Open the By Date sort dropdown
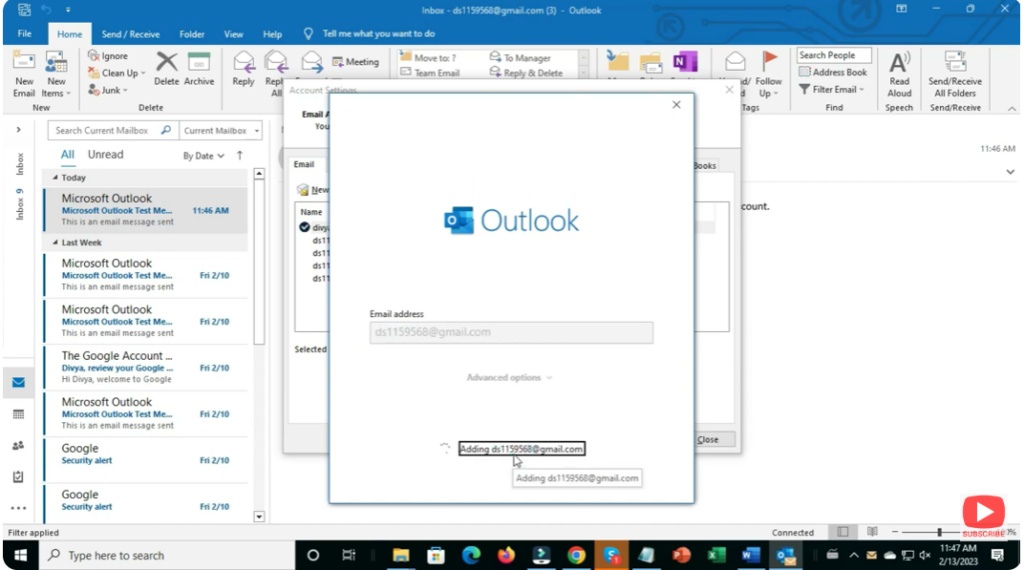Viewport: 1024px width, 570px height. pos(202,156)
